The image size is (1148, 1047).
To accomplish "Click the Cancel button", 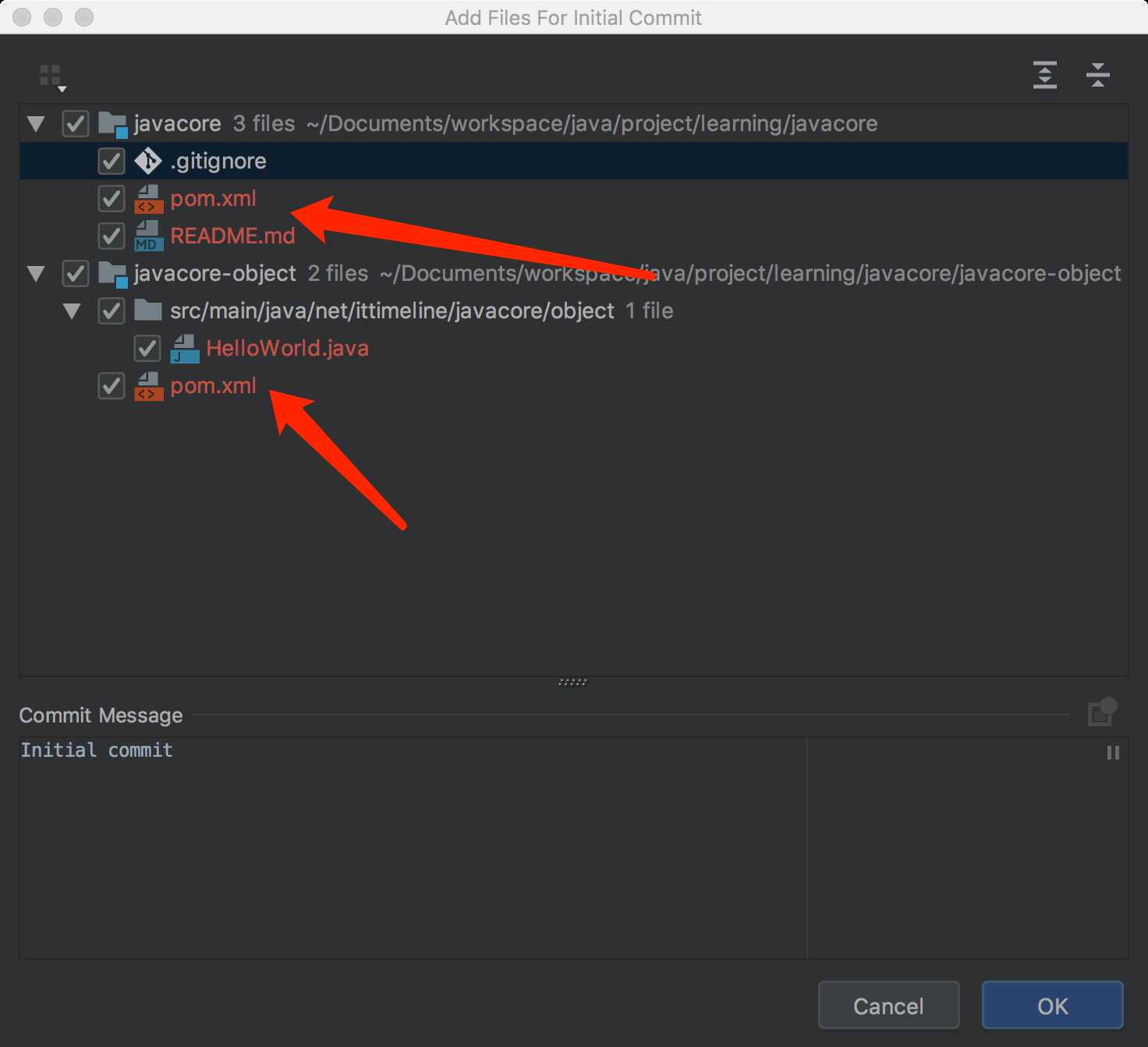I will click(888, 1006).
